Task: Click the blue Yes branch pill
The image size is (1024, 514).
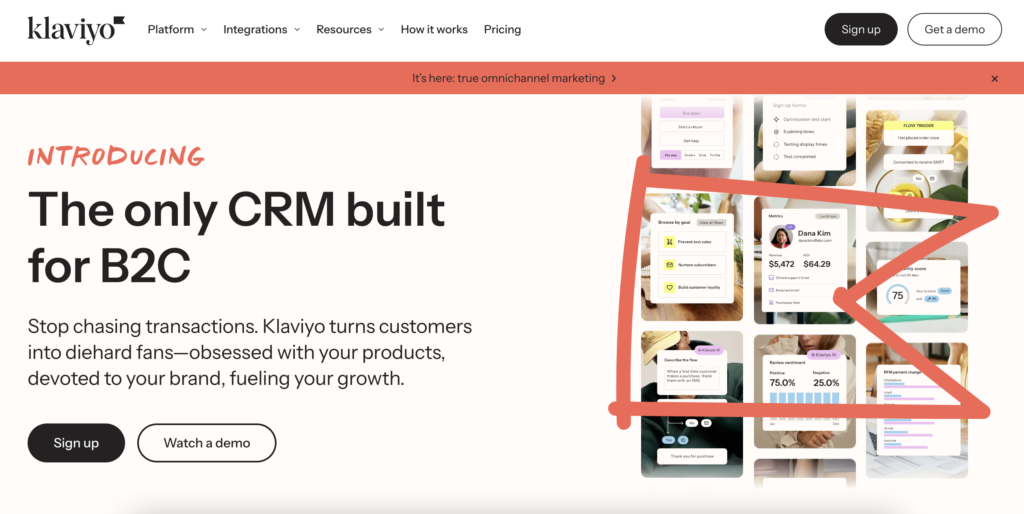Action: (x=669, y=440)
